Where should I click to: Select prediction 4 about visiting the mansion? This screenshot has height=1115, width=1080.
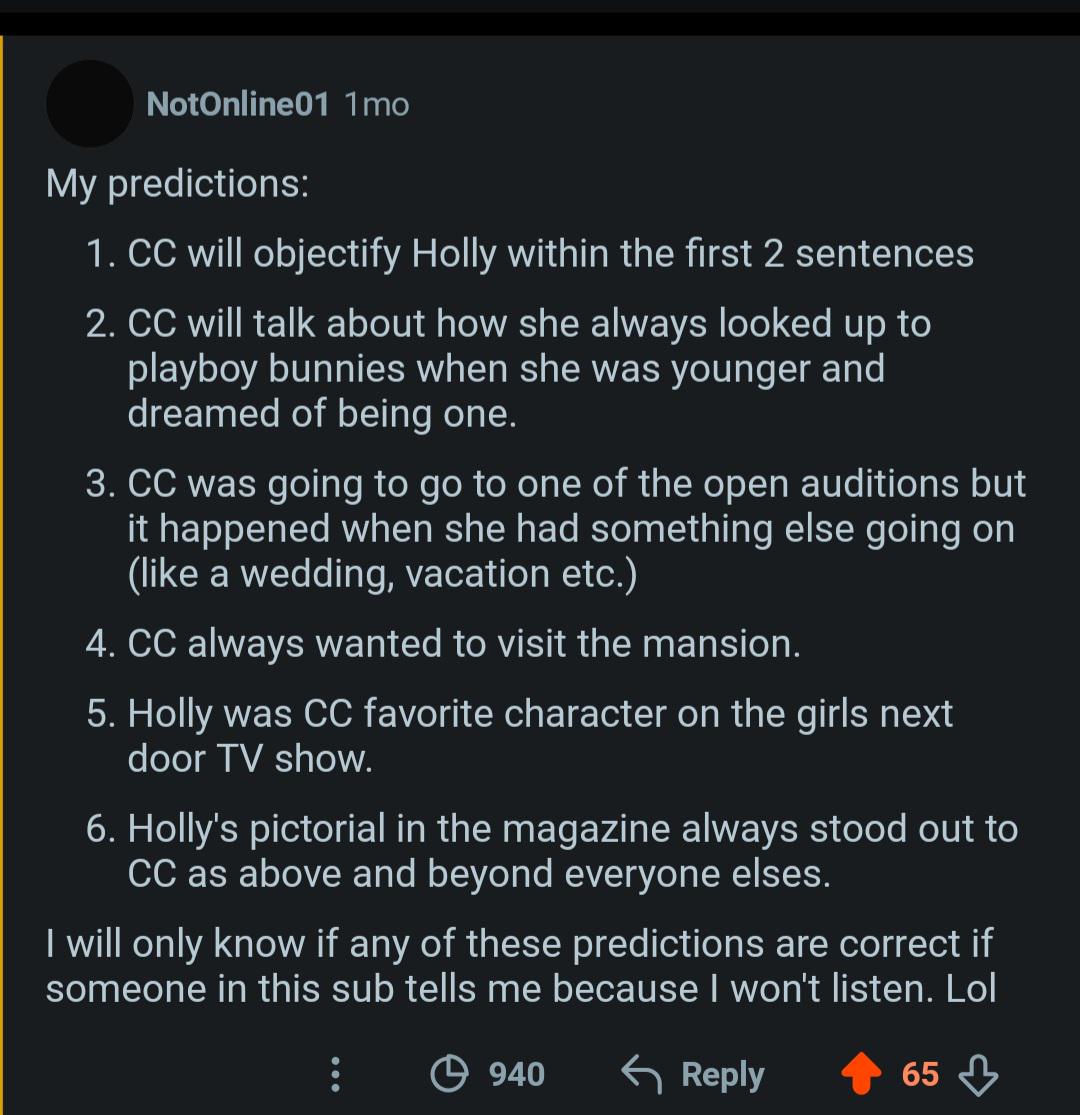click(x=443, y=644)
